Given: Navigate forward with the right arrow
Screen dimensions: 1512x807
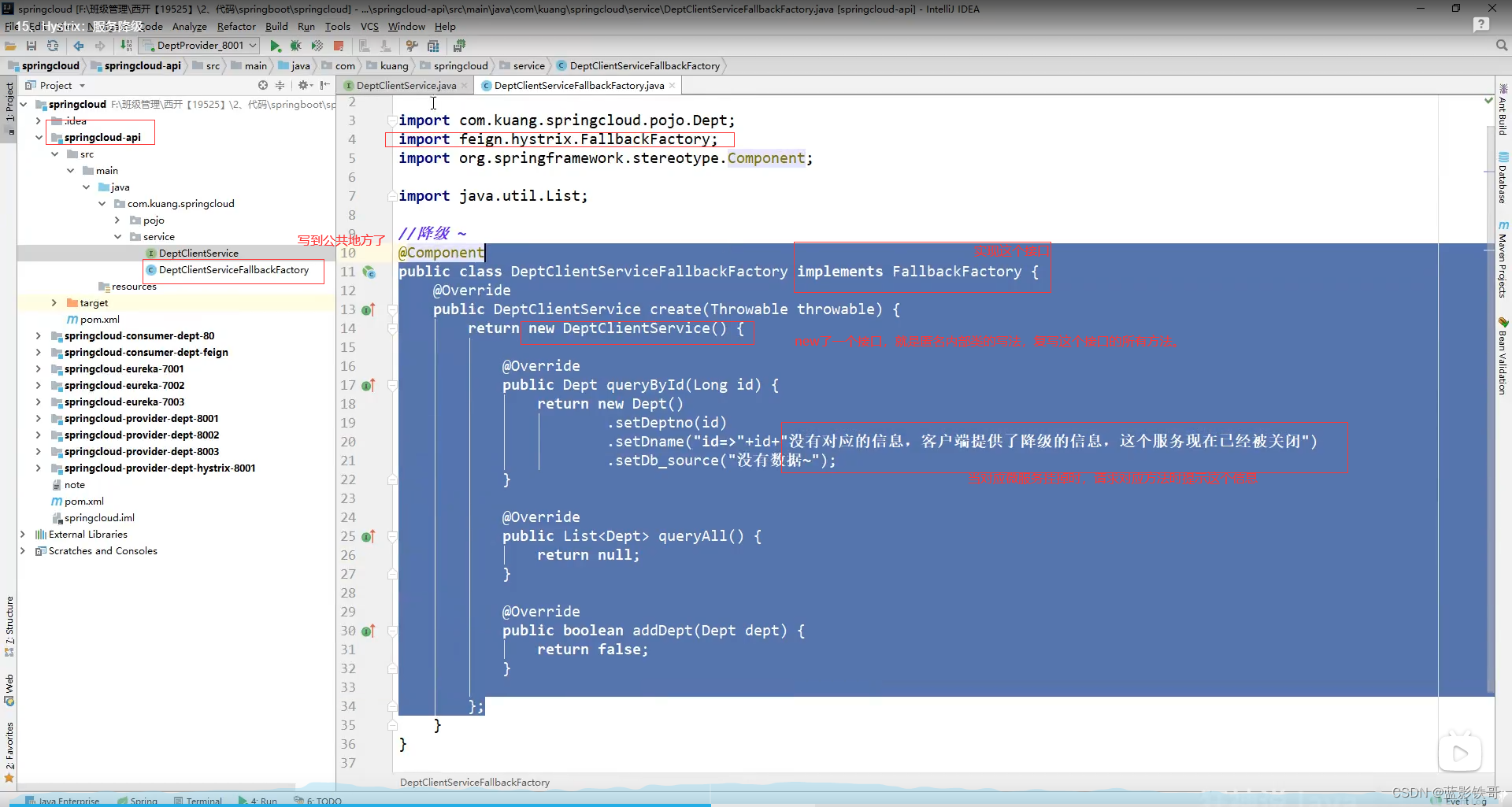Looking at the screenshot, I should [100, 46].
